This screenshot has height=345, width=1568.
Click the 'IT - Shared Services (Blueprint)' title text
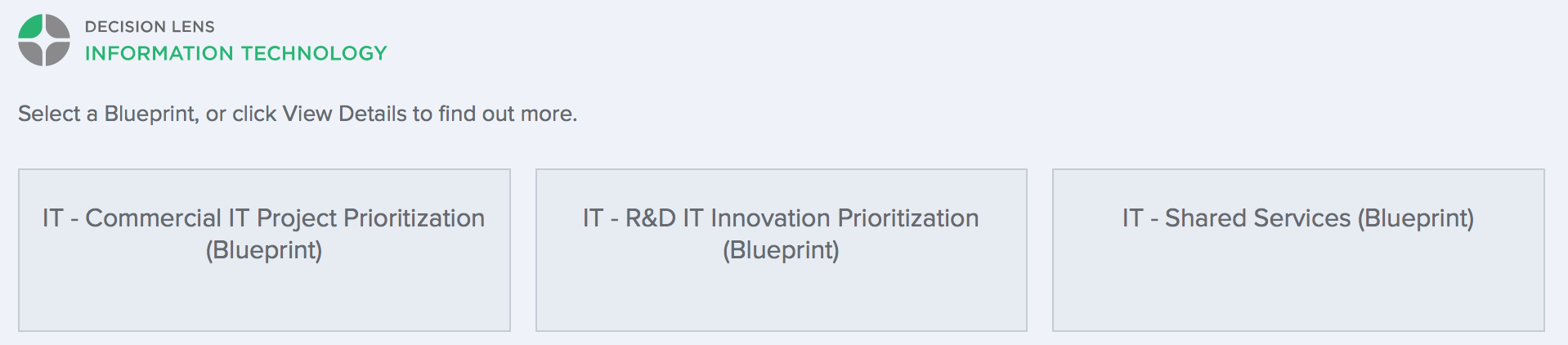click(x=1298, y=218)
